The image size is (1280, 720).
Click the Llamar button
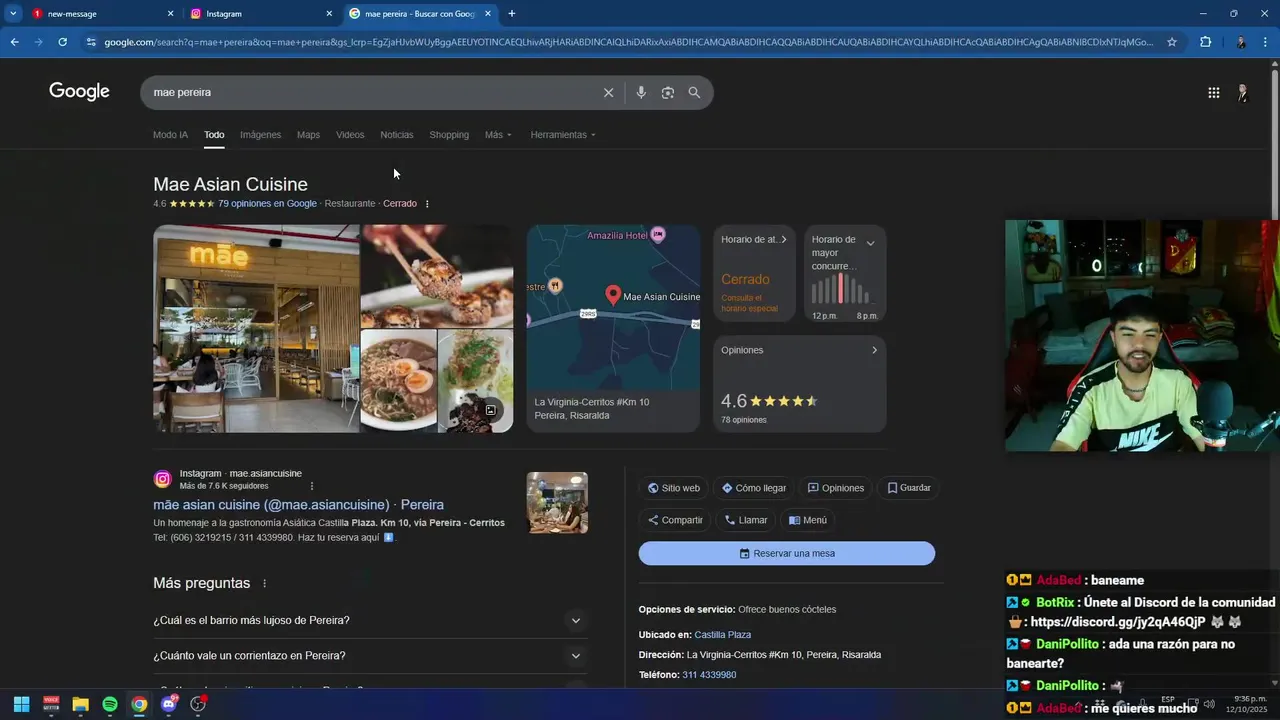pyautogui.click(x=747, y=520)
